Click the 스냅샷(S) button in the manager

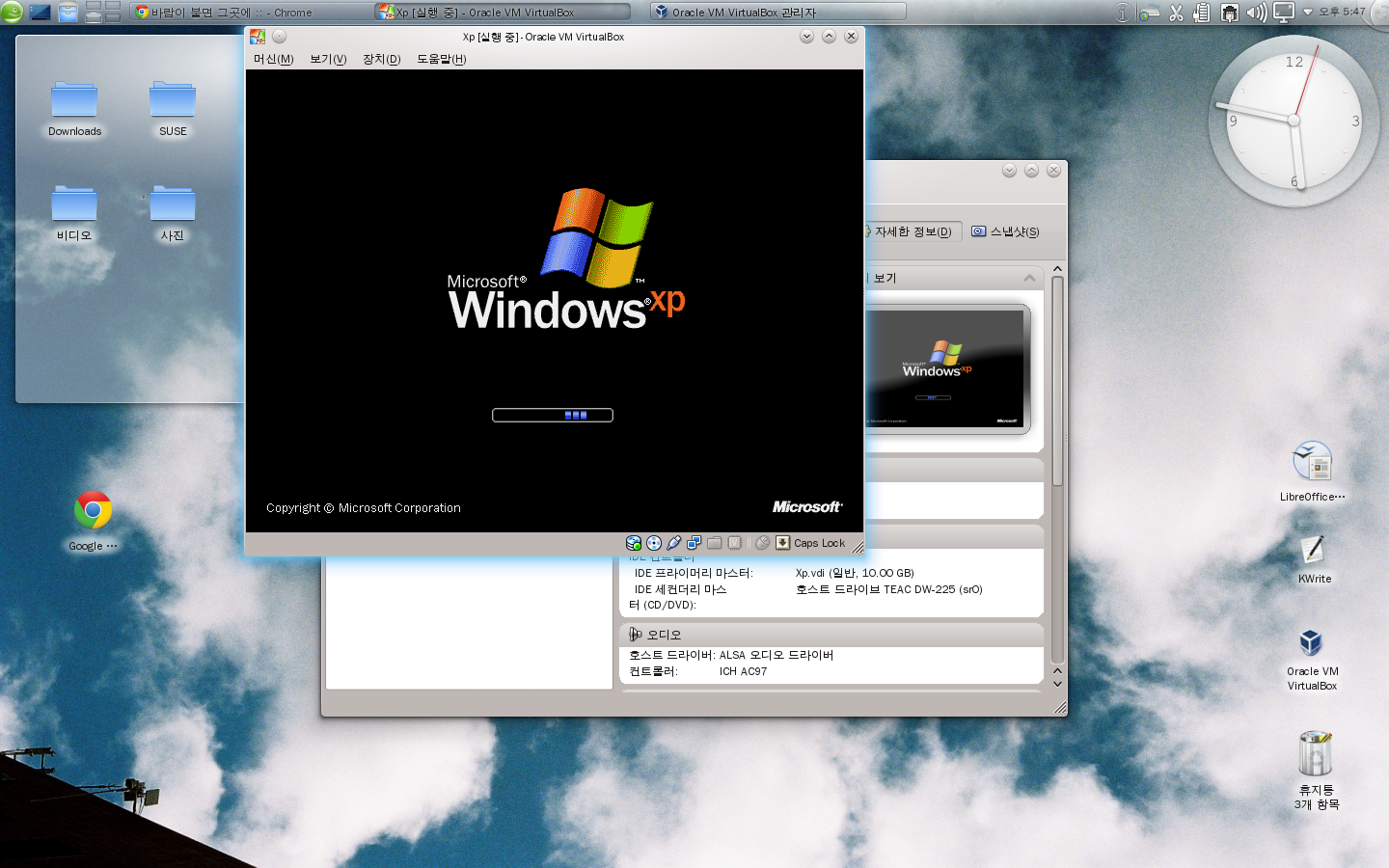(x=1005, y=231)
